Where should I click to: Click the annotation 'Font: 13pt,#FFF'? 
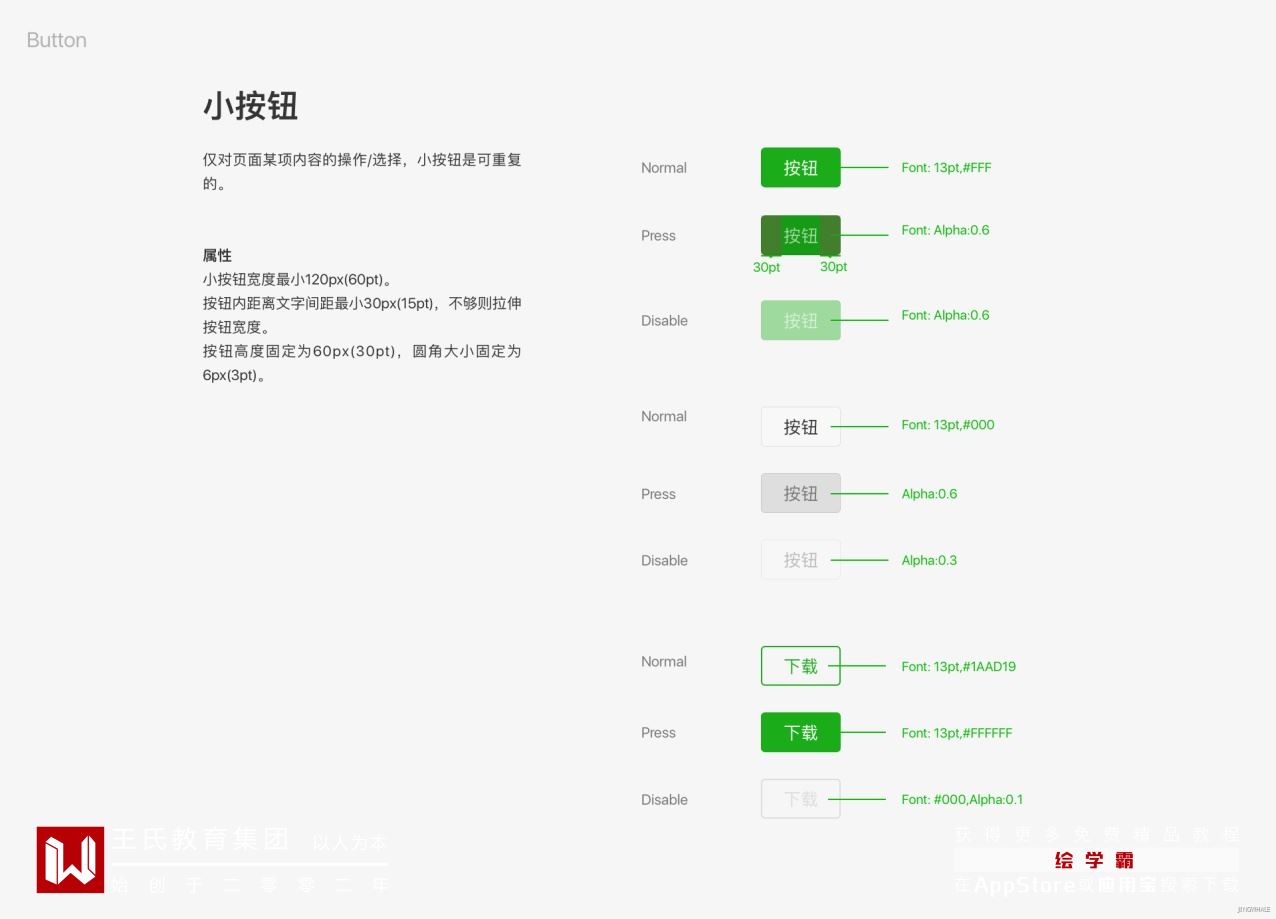click(x=946, y=168)
